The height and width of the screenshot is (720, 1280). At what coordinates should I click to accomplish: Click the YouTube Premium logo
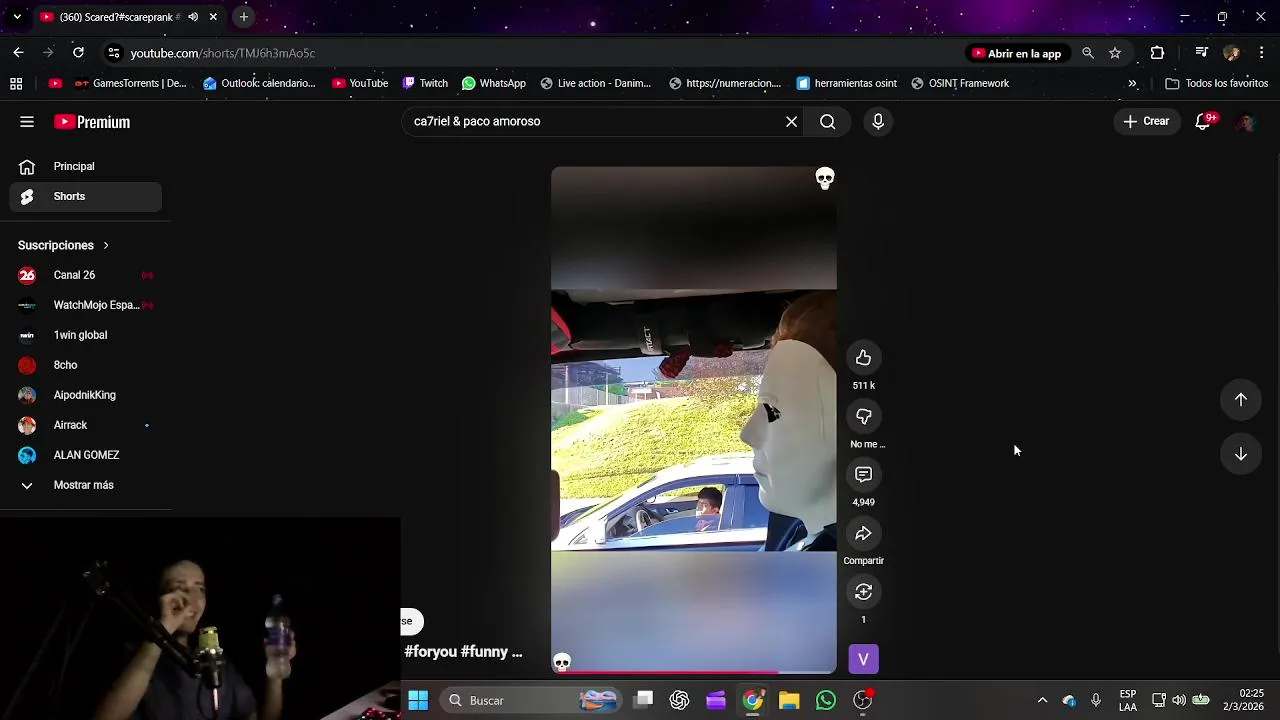(x=92, y=122)
